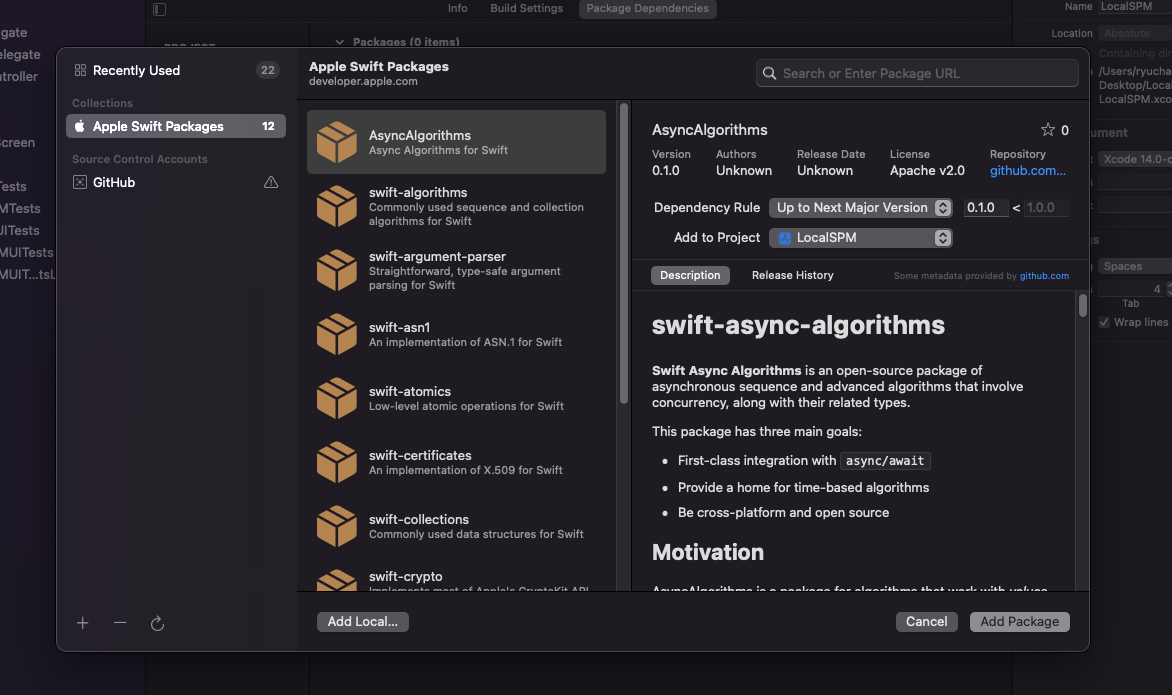Open github.com metadata provider link
Image resolution: width=1172 pixels, height=695 pixels.
[1044, 276]
